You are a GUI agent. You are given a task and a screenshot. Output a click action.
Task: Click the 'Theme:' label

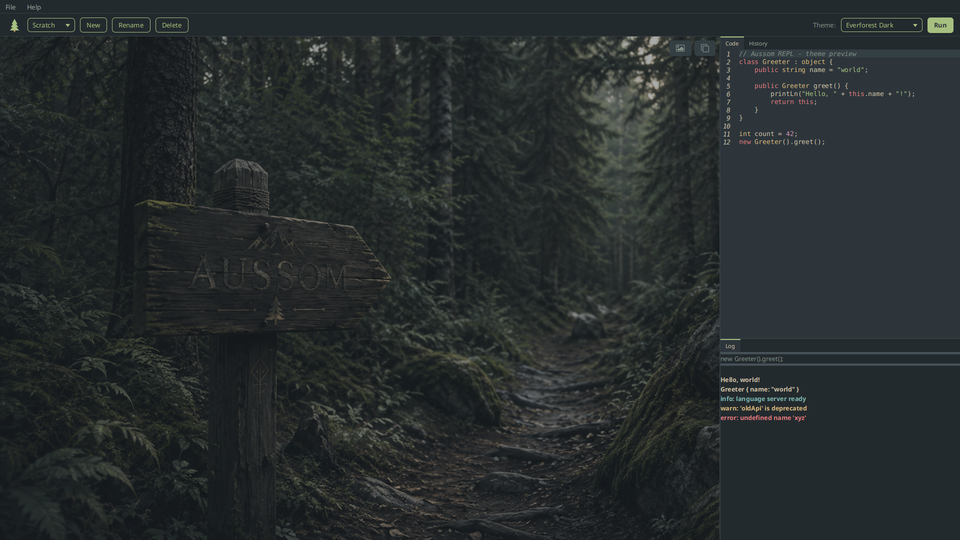[824, 25]
